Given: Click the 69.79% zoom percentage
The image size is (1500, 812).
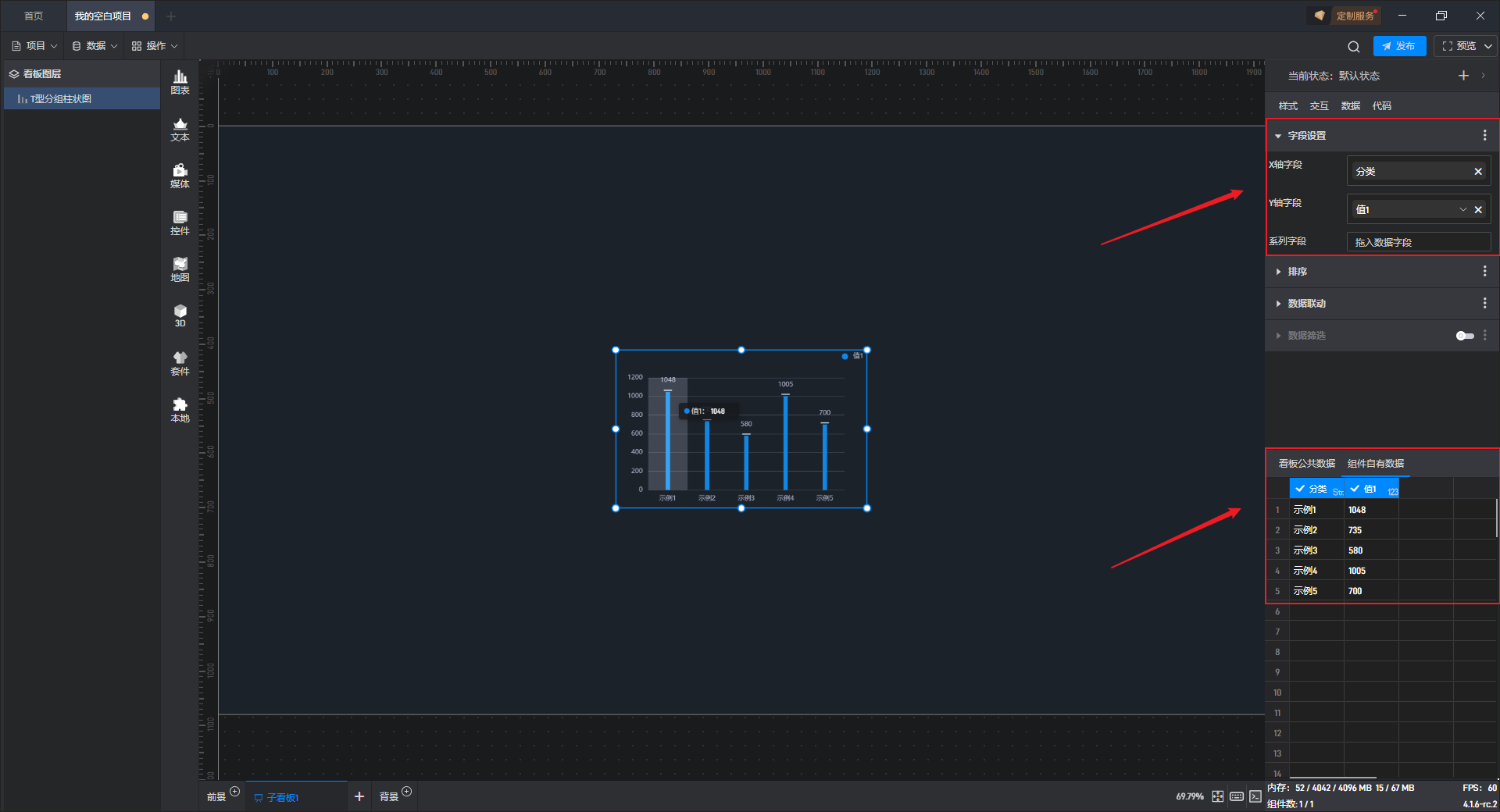Looking at the screenshot, I should tap(1190, 796).
